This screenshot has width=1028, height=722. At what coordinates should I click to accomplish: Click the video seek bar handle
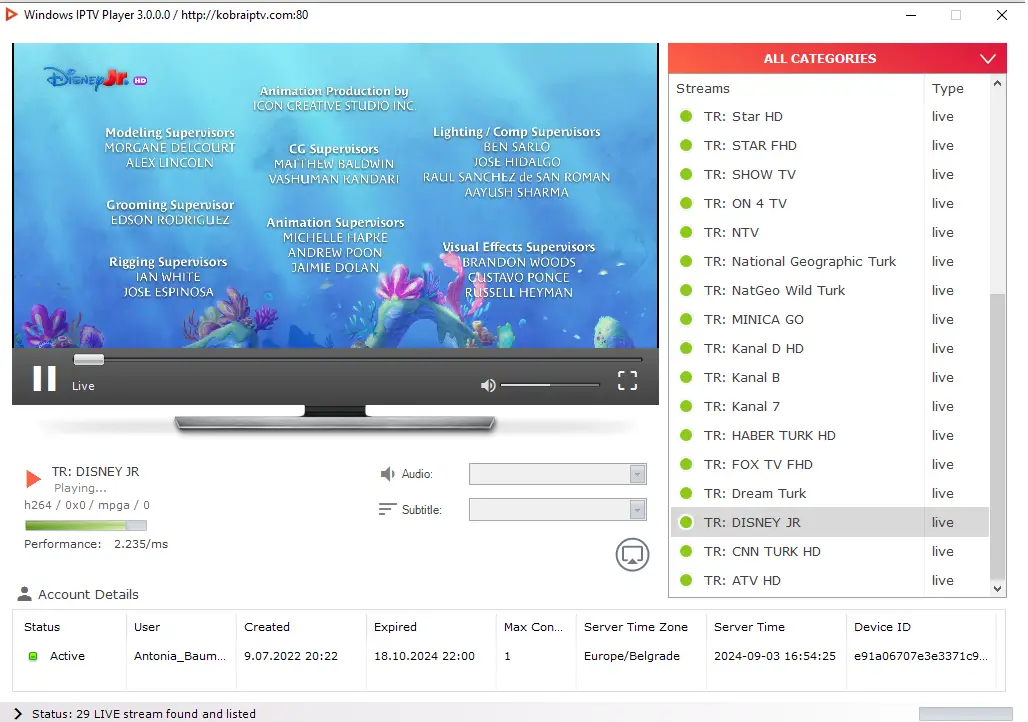pyautogui.click(x=89, y=359)
